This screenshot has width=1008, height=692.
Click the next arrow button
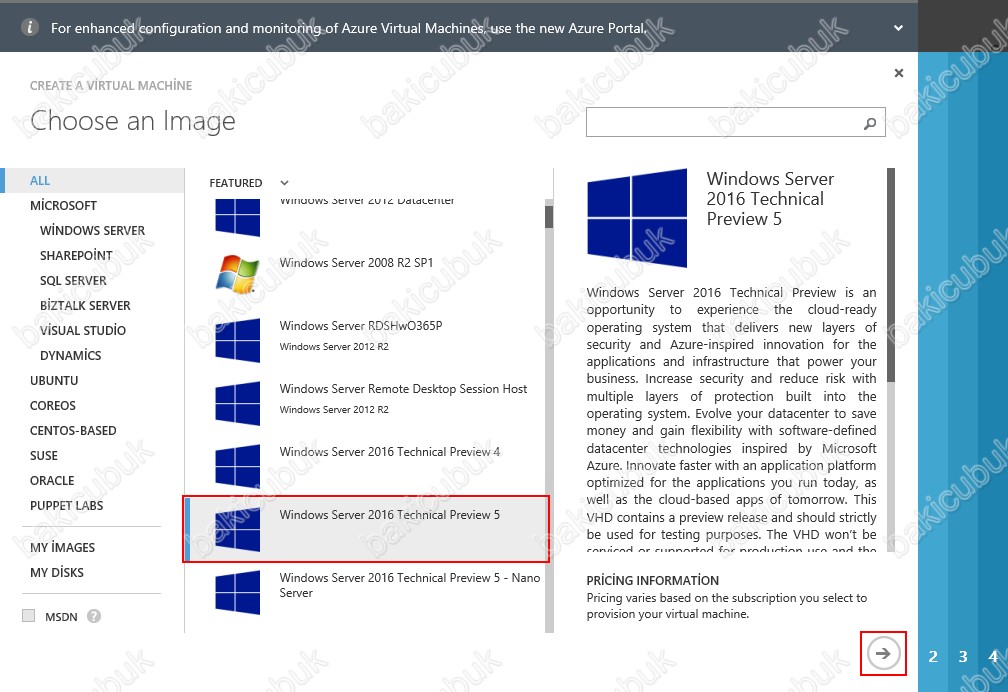coord(883,654)
